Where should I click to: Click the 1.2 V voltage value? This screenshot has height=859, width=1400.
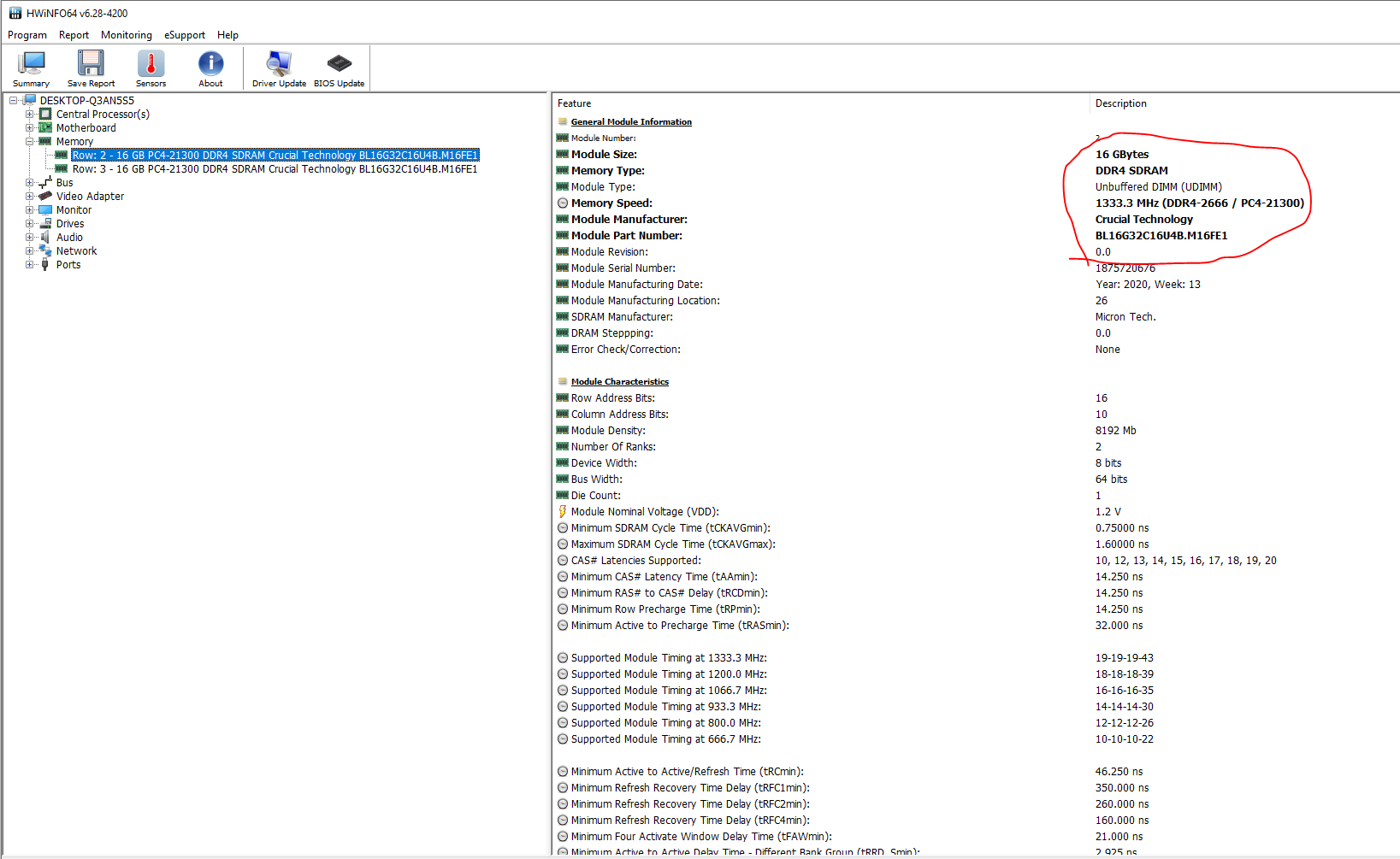point(1108,511)
